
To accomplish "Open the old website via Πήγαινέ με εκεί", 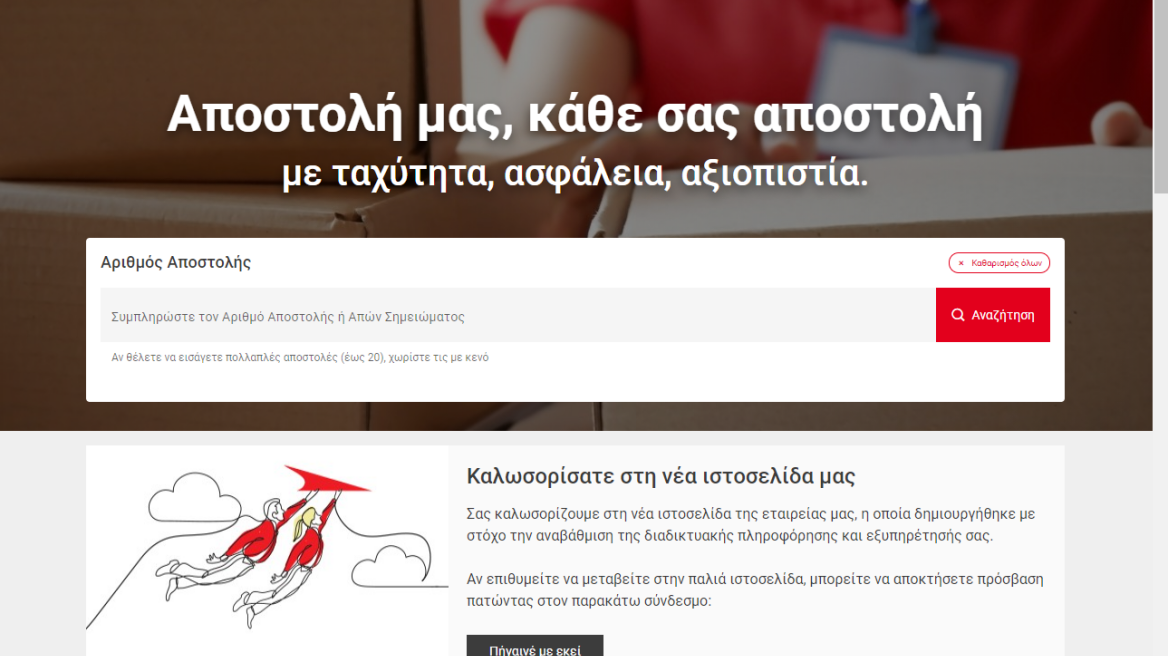I will 533,648.
